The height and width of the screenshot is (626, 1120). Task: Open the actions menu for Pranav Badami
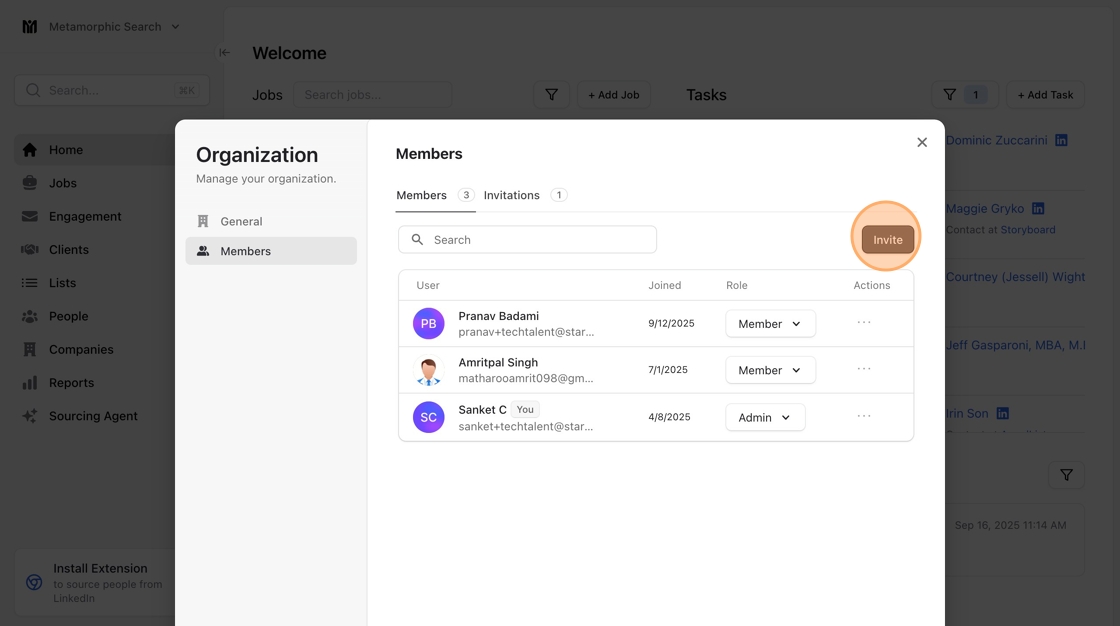tap(864, 323)
